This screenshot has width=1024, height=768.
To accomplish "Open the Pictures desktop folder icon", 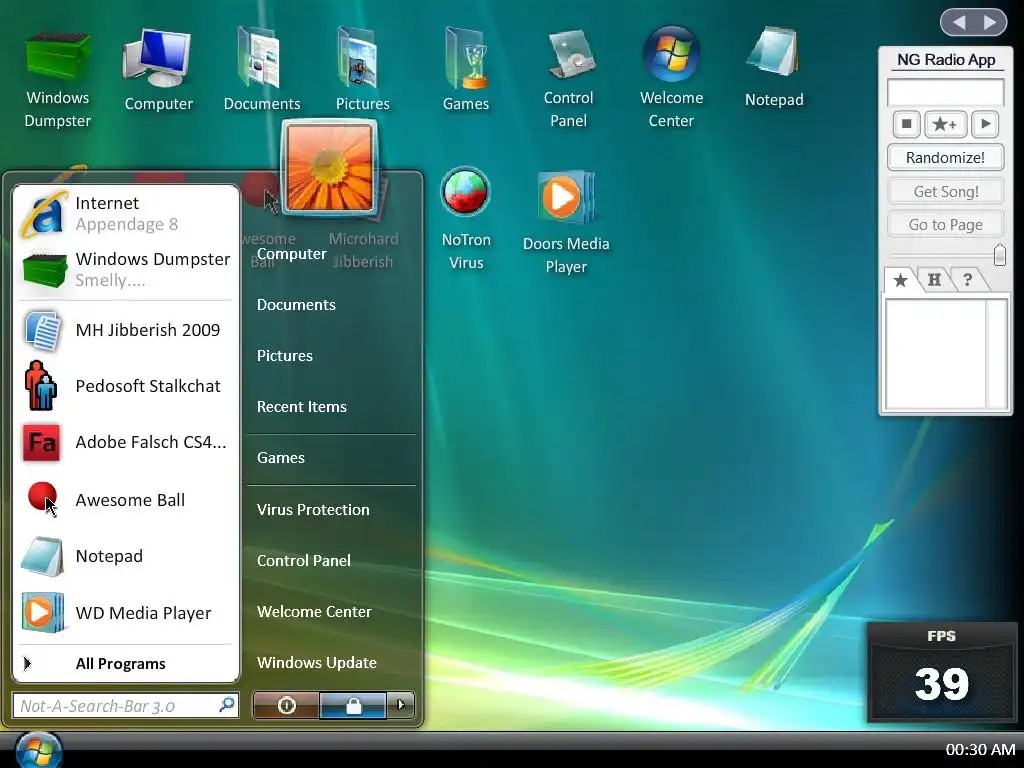I will 362,69.
